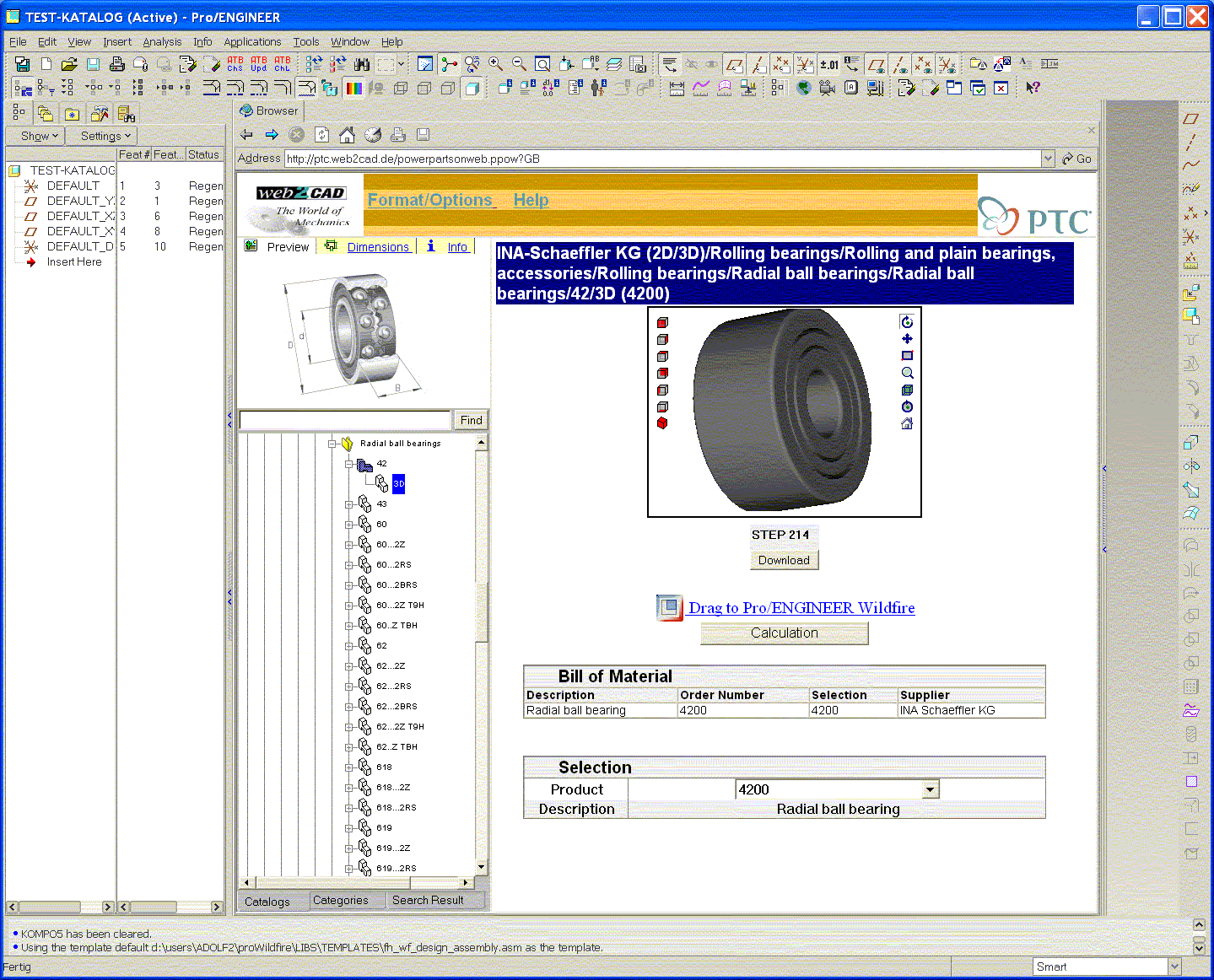Click the Dimensions link
Screen dimensions: 1214x980
(x=378, y=247)
